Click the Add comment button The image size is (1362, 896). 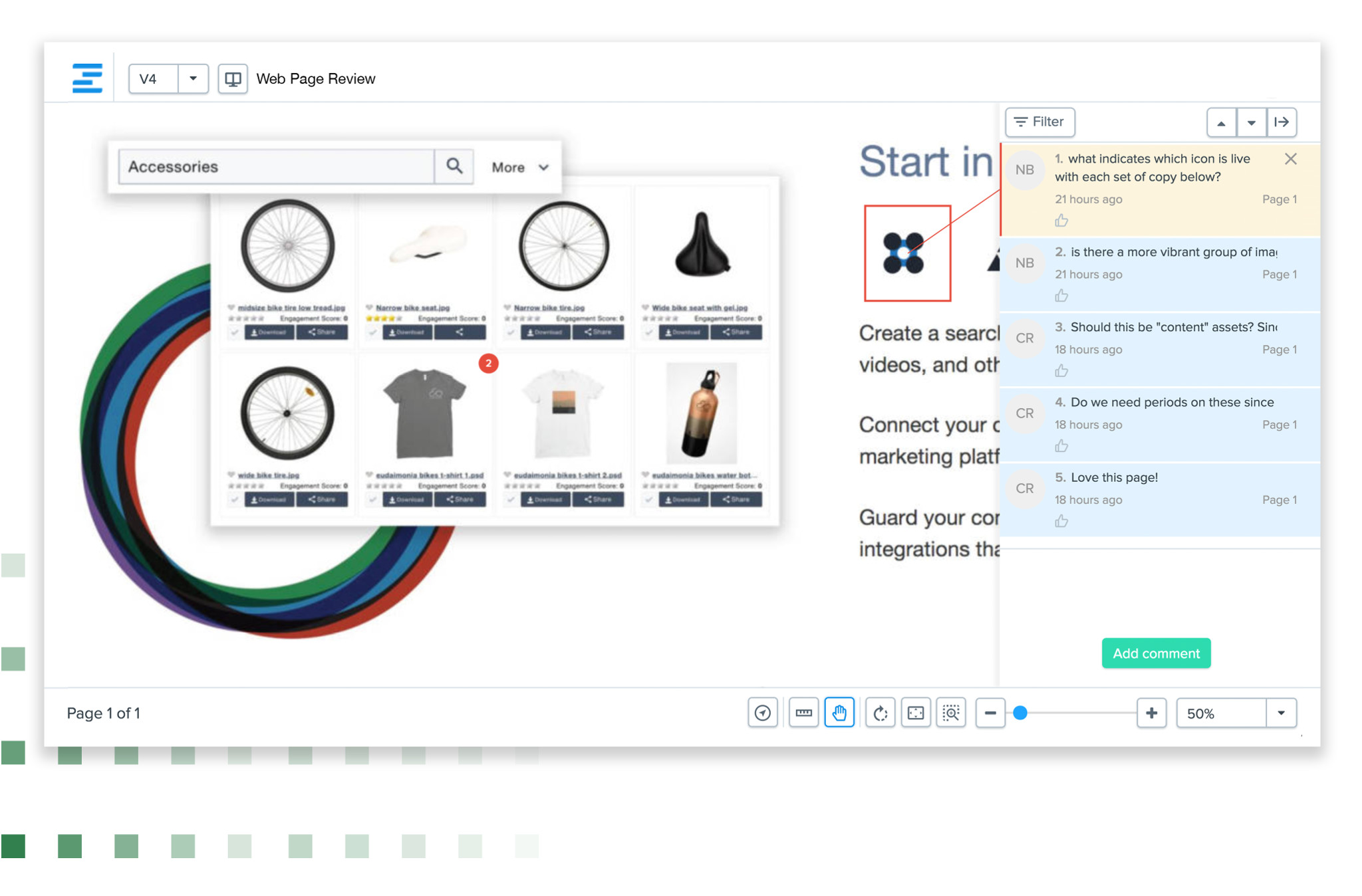pyautogui.click(x=1156, y=653)
